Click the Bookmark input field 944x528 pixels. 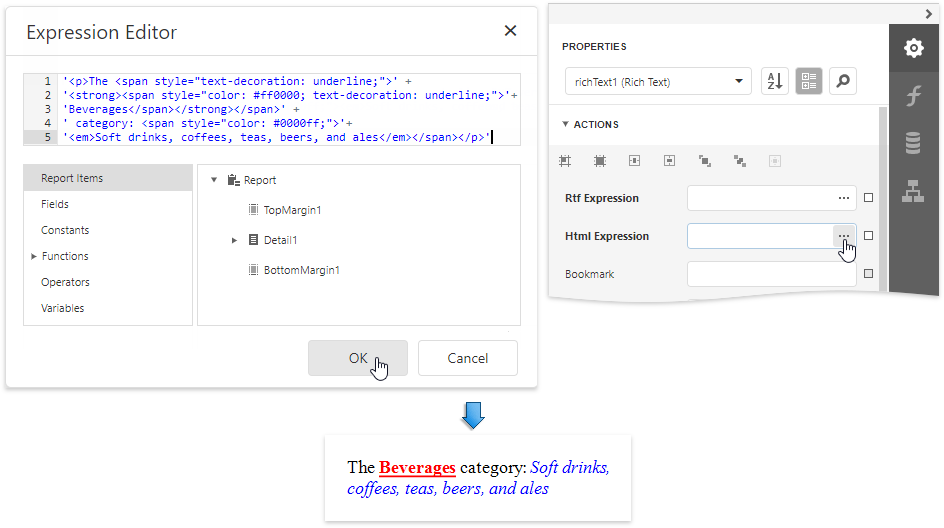[771, 274]
